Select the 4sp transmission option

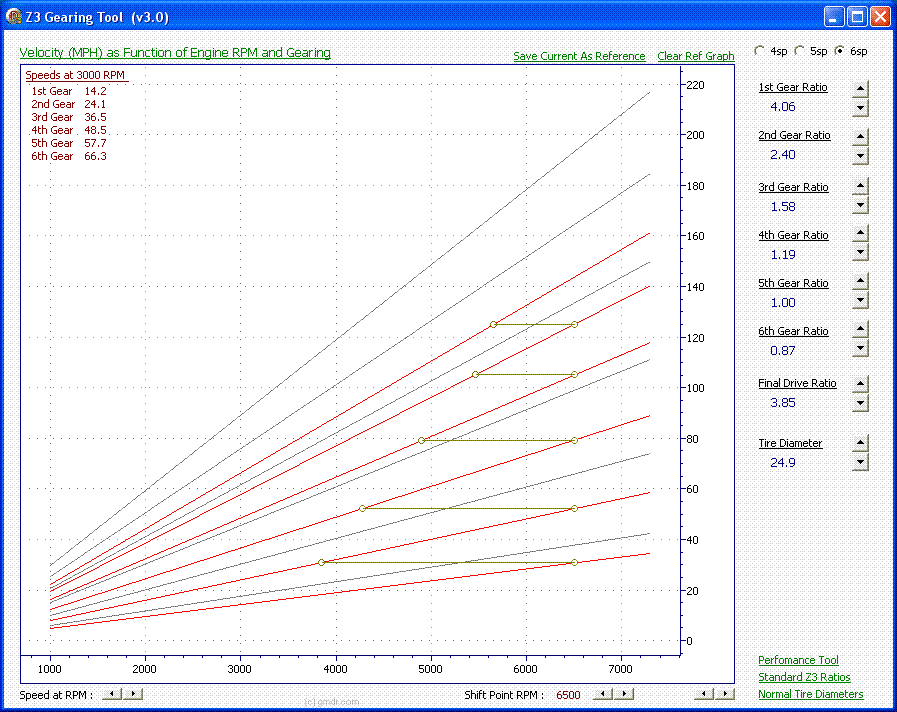[761, 50]
